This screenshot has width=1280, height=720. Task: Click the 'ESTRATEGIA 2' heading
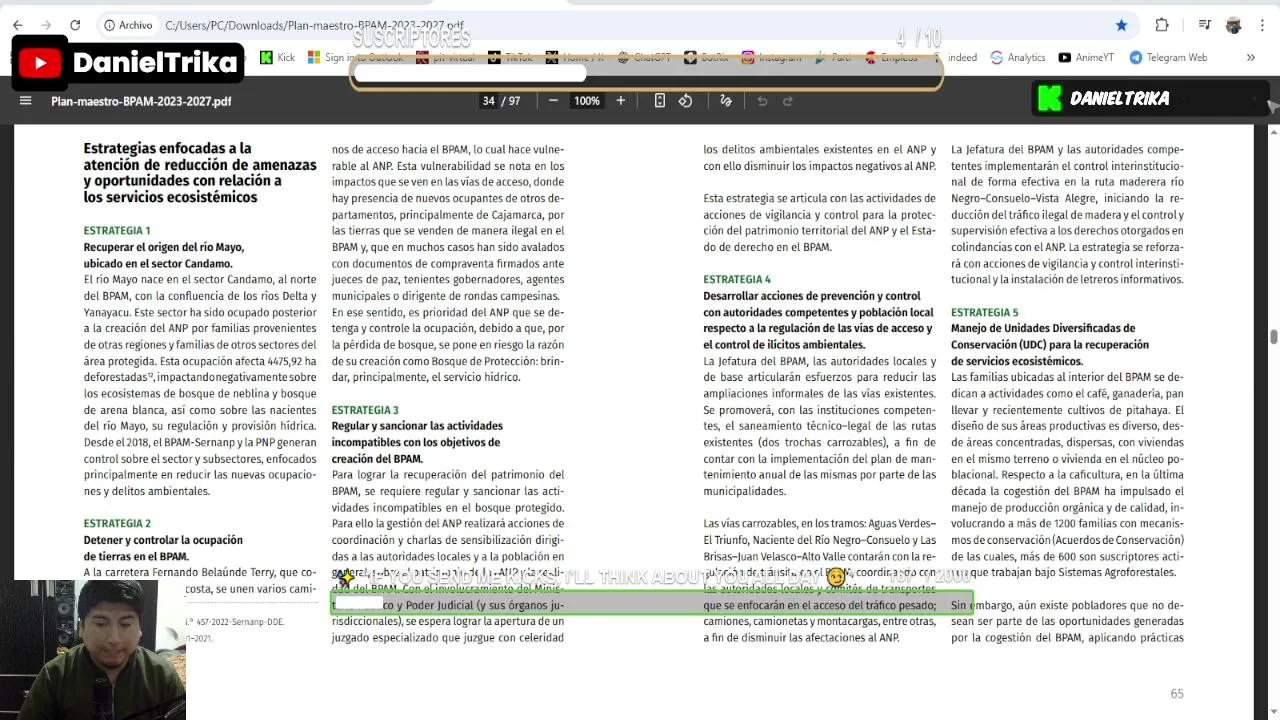pyautogui.click(x=117, y=524)
